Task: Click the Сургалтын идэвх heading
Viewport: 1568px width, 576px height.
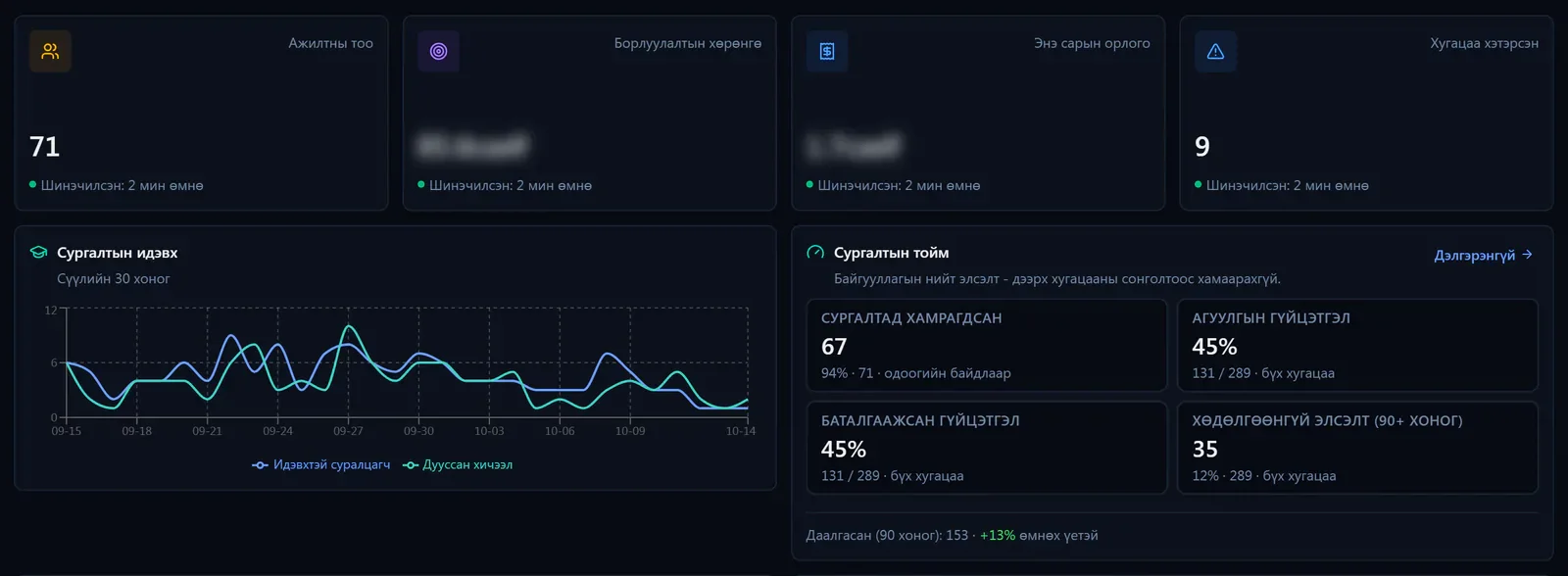Action: tap(118, 253)
